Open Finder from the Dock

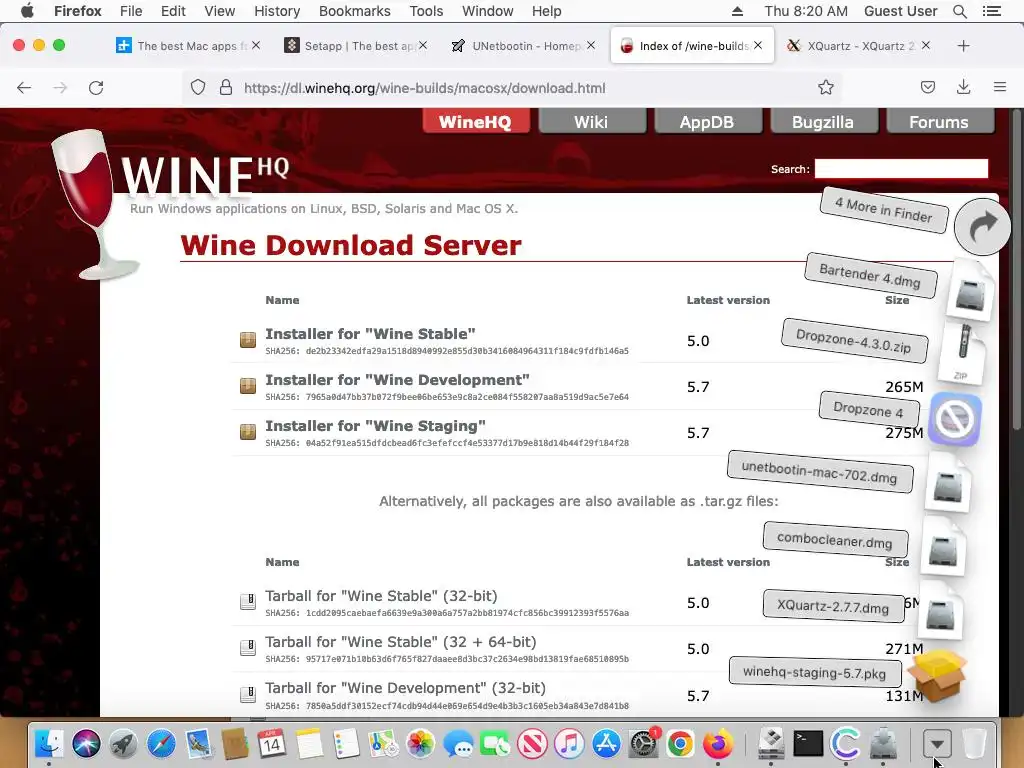[x=48, y=743]
